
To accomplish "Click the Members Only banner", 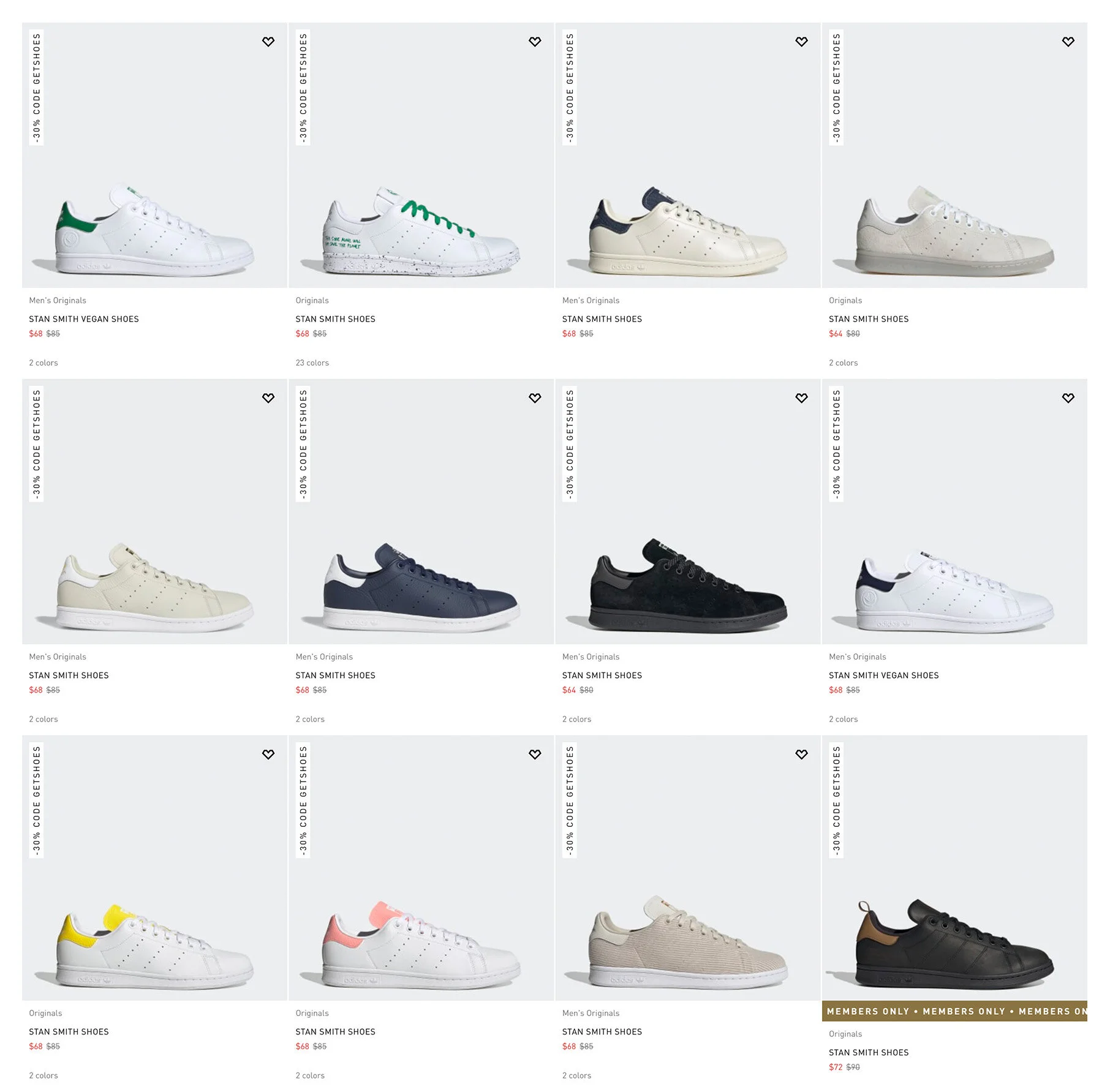I will 954,1011.
